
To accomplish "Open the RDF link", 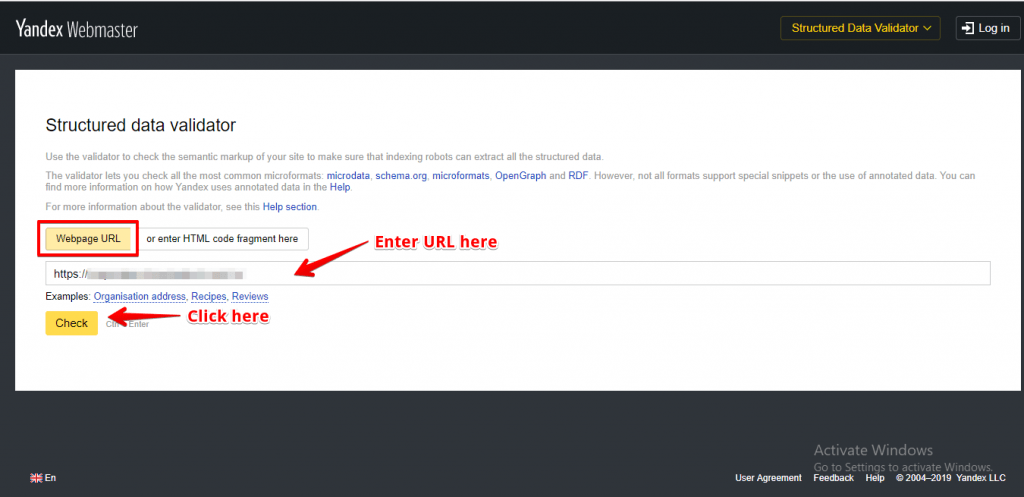I will 578,176.
